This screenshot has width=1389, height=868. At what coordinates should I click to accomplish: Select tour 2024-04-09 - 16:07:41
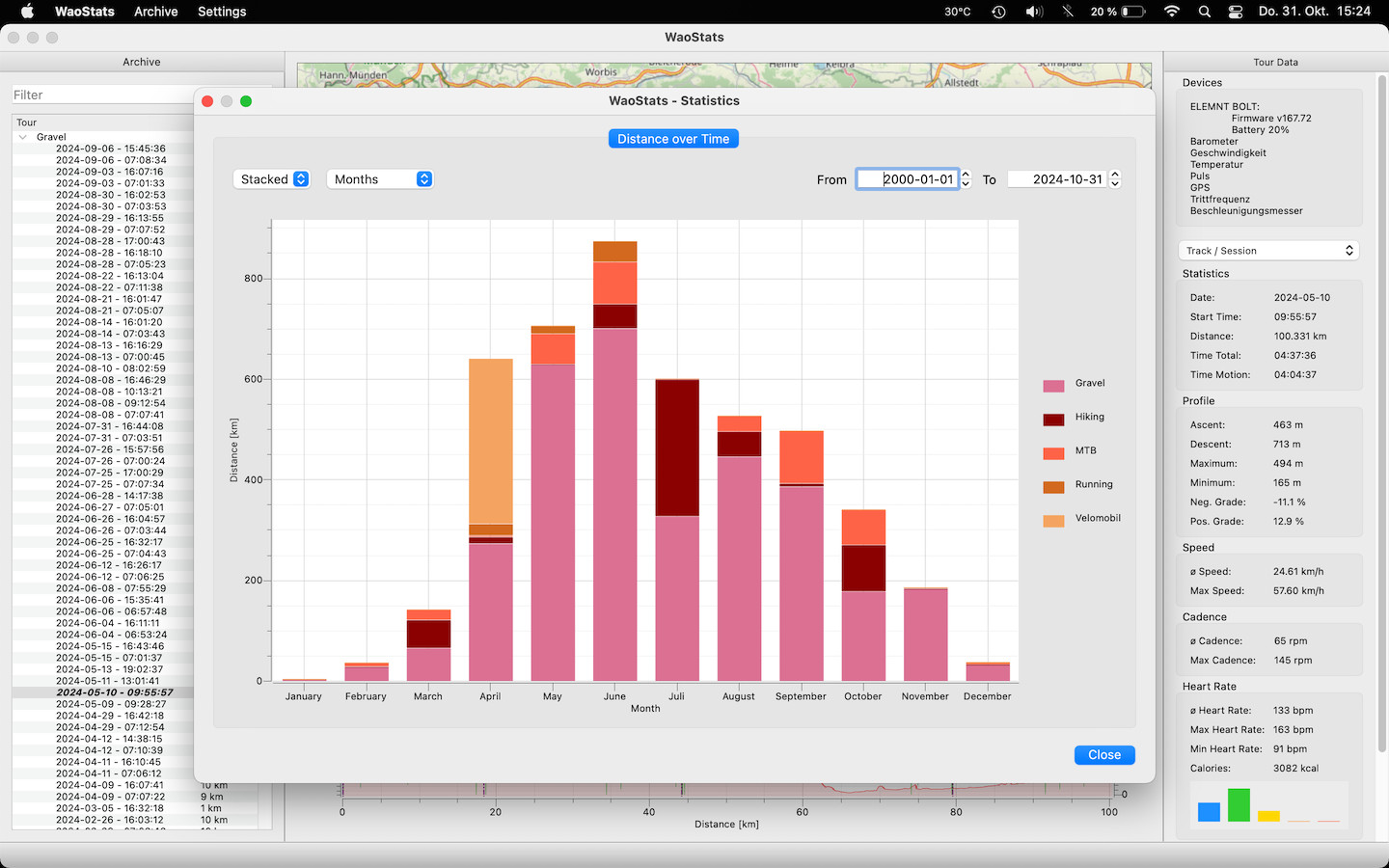pyautogui.click(x=111, y=785)
